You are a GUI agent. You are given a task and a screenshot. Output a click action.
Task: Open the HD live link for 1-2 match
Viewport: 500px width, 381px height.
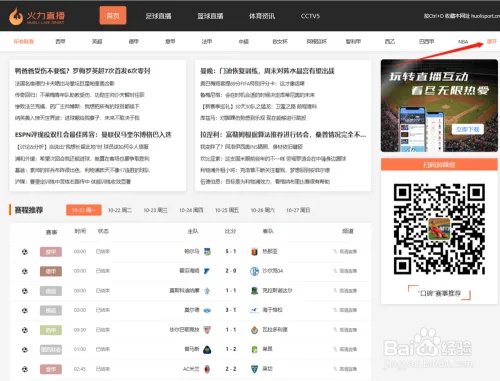tap(345, 349)
